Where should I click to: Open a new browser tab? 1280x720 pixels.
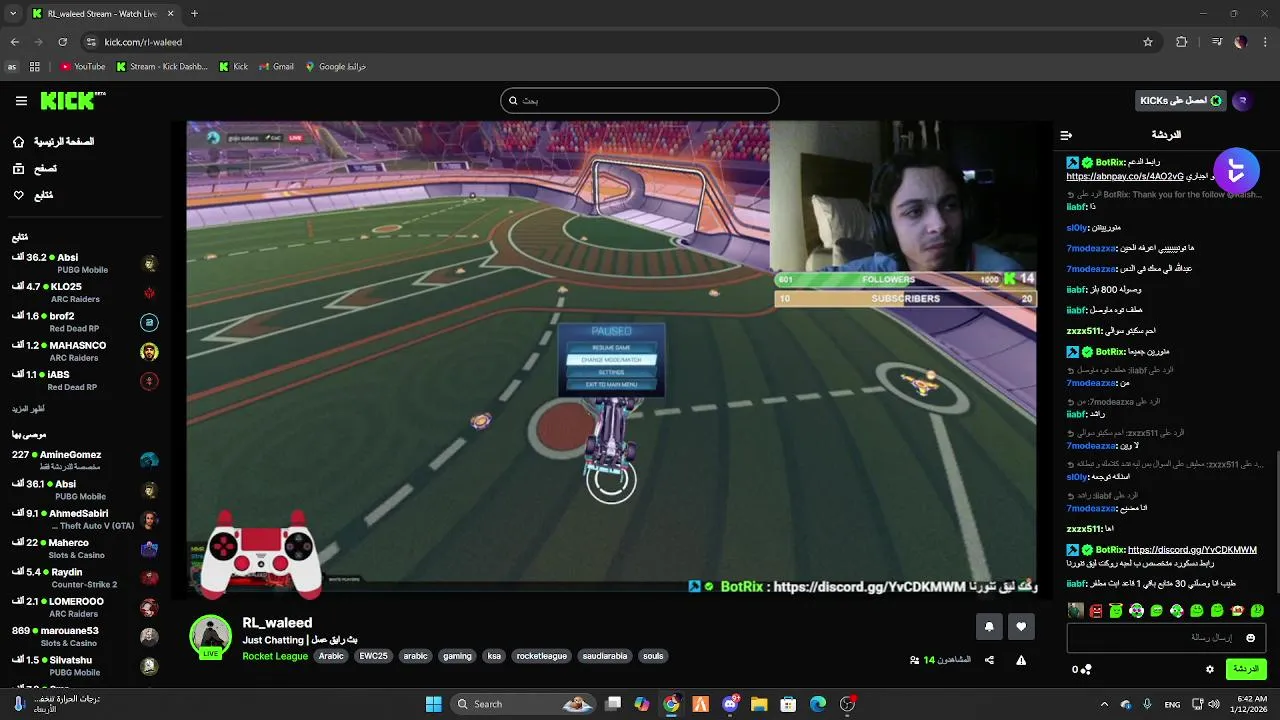194,14
